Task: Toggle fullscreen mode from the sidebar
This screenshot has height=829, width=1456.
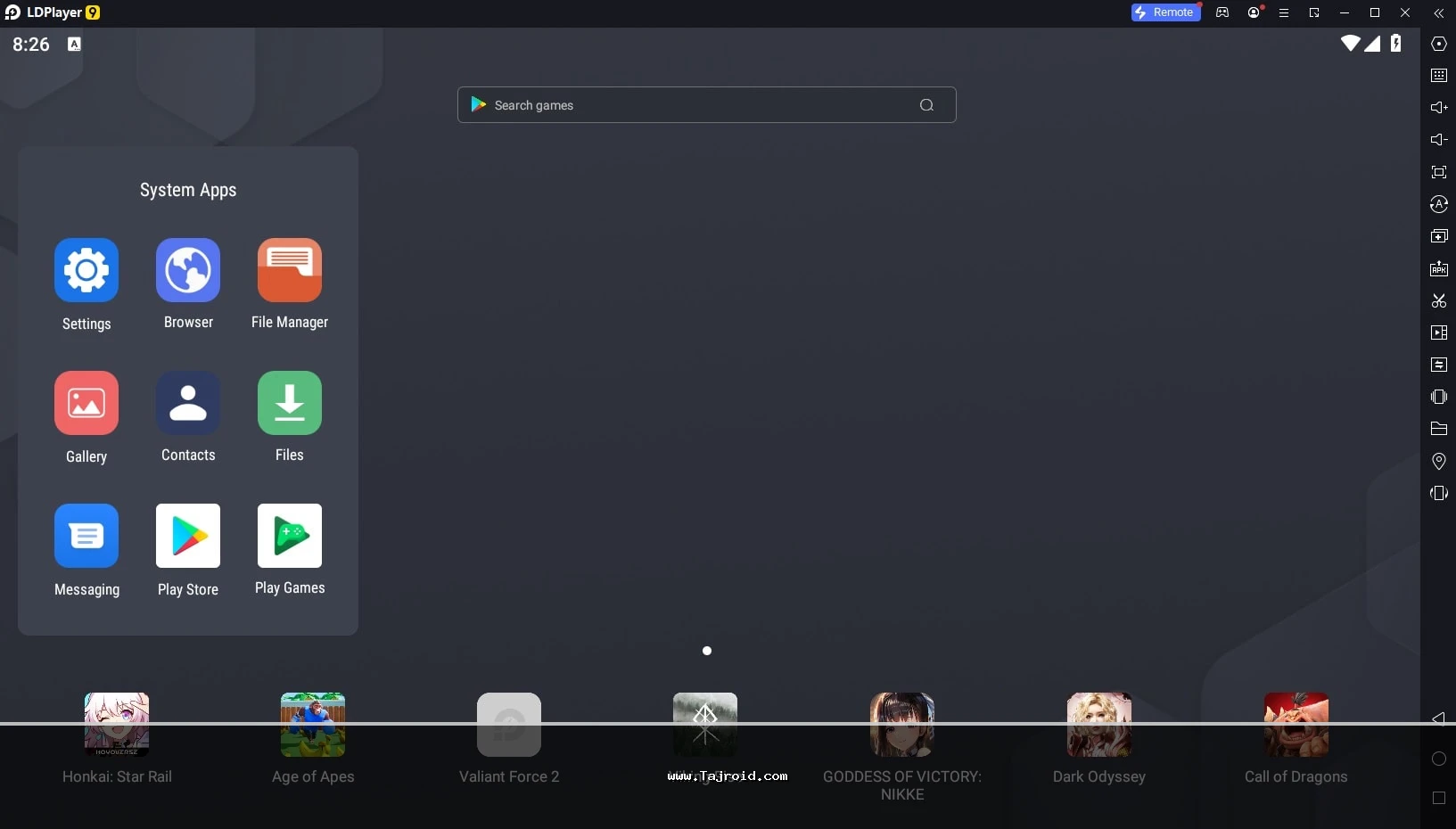Action: (1438, 172)
